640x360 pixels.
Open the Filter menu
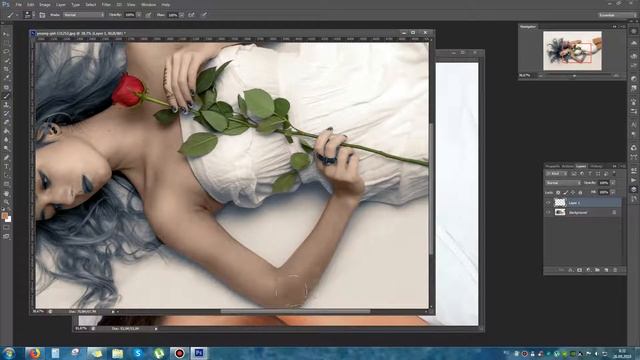[x=106, y=5]
